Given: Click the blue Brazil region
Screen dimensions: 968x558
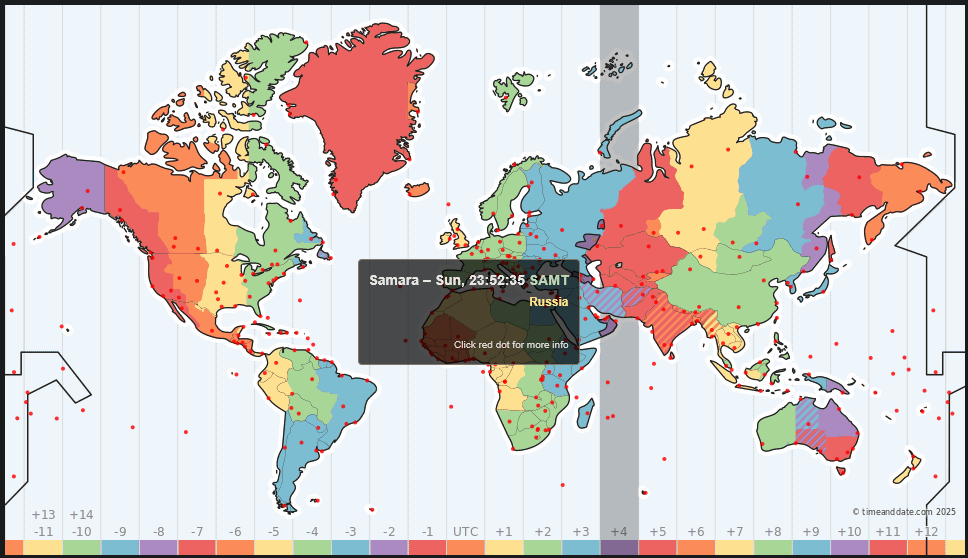Looking at the screenshot, I should pyautogui.click(x=346, y=395).
